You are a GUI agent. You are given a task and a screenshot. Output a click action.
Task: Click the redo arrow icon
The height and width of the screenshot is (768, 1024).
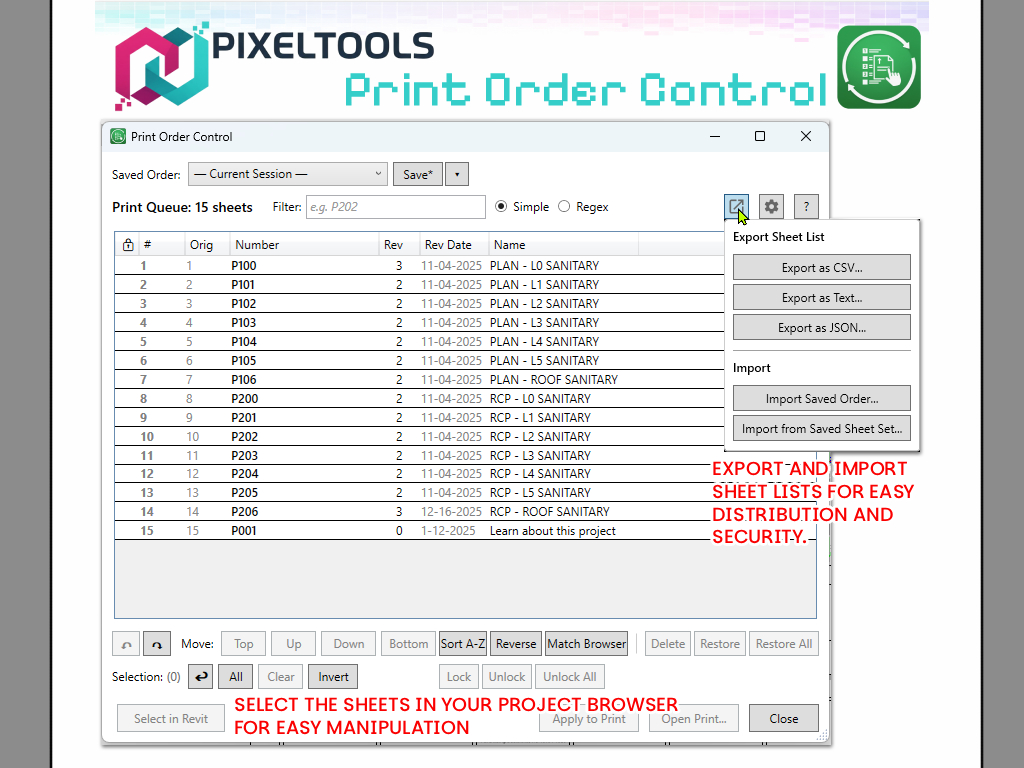pos(156,644)
